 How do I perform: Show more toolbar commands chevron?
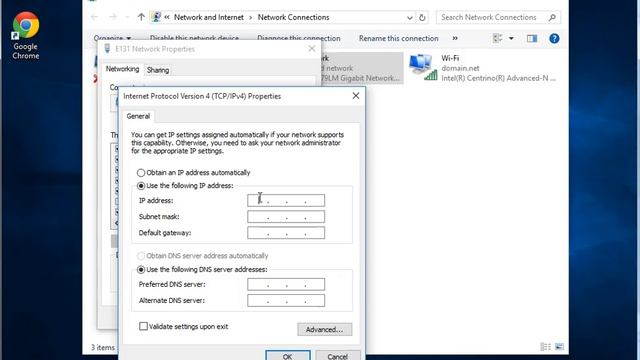(455, 38)
